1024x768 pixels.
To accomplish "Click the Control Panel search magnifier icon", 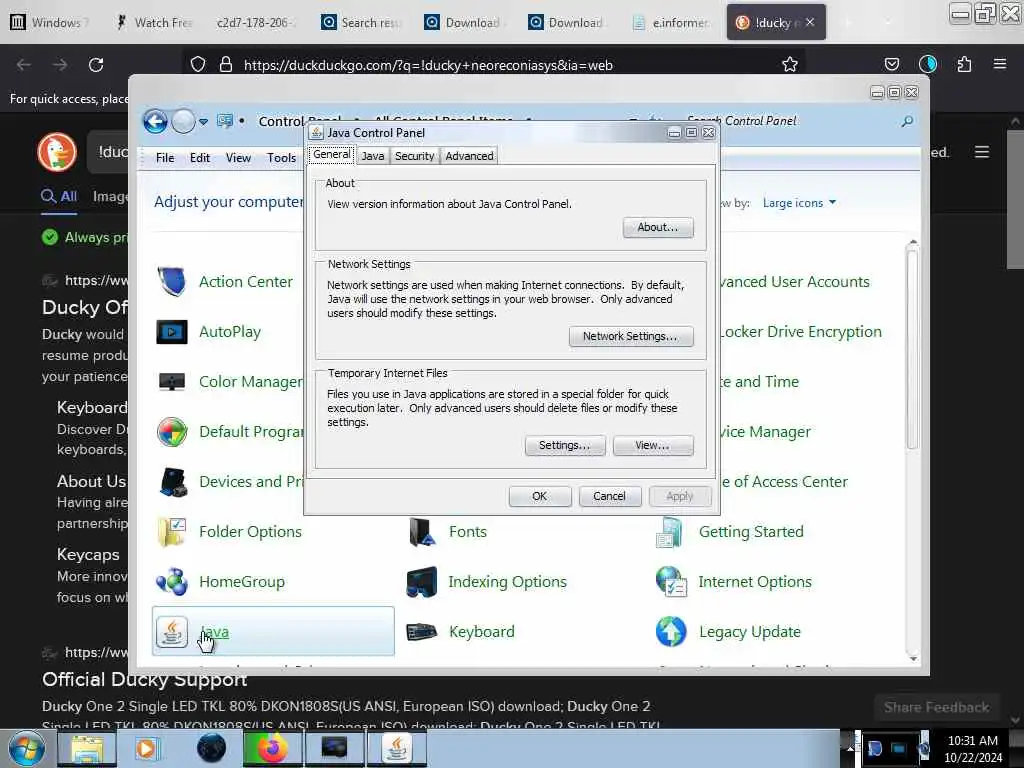I will tap(907, 121).
